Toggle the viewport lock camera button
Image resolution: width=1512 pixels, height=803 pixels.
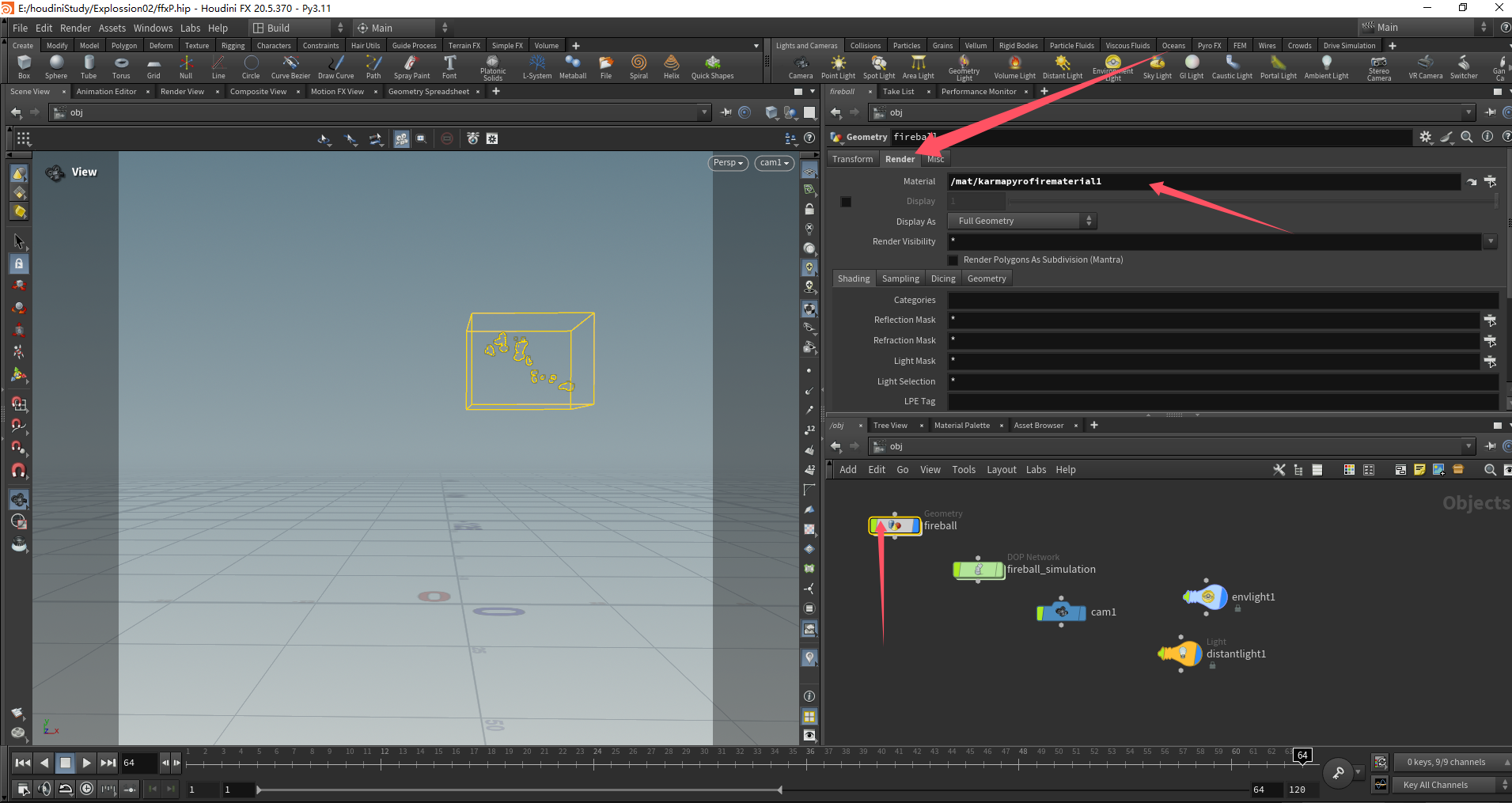[x=809, y=210]
